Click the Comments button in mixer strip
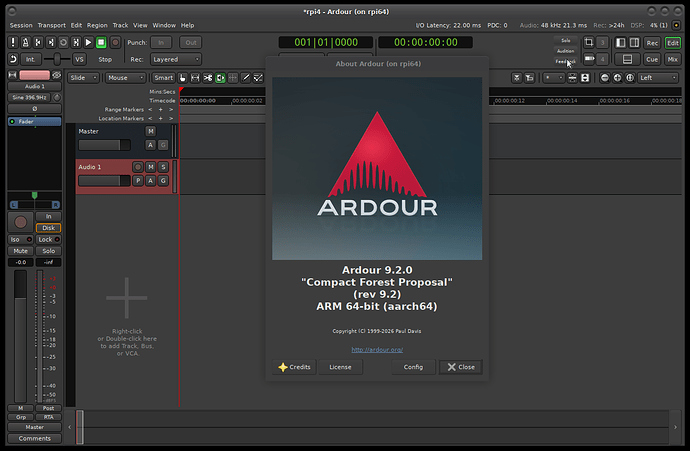This screenshot has width=690, height=451. pyautogui.click(x=34, y=438)
